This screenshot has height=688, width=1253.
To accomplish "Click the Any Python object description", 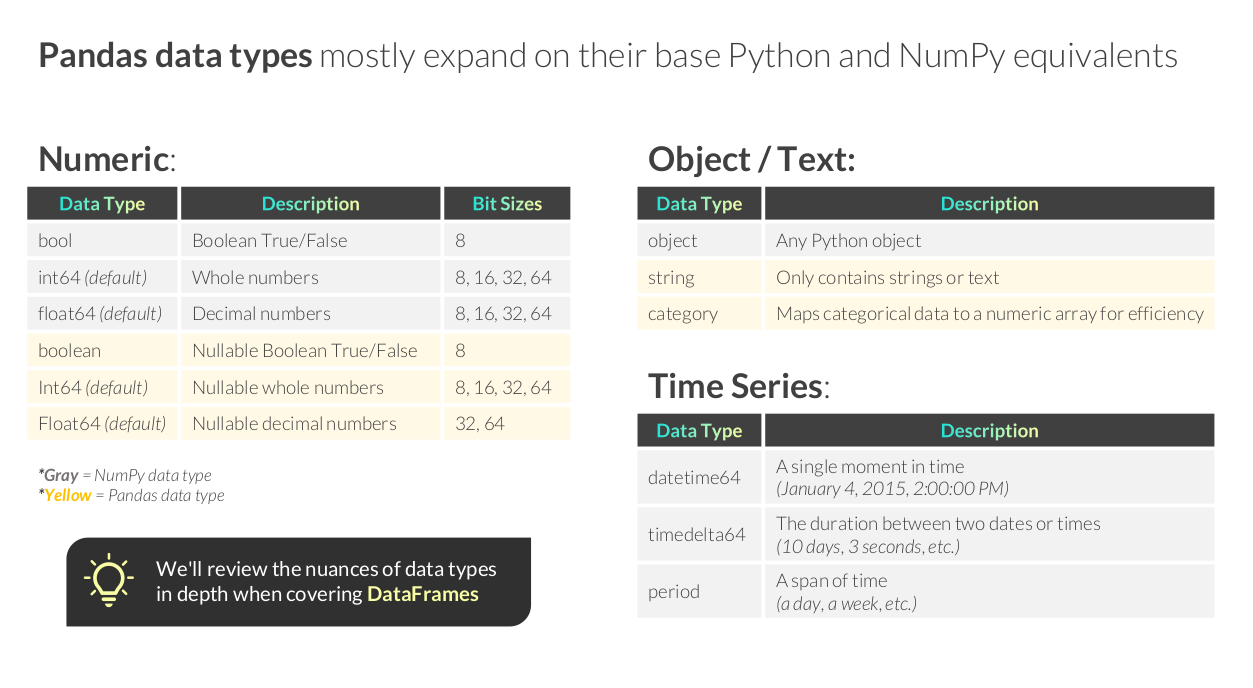I will 848,241.
